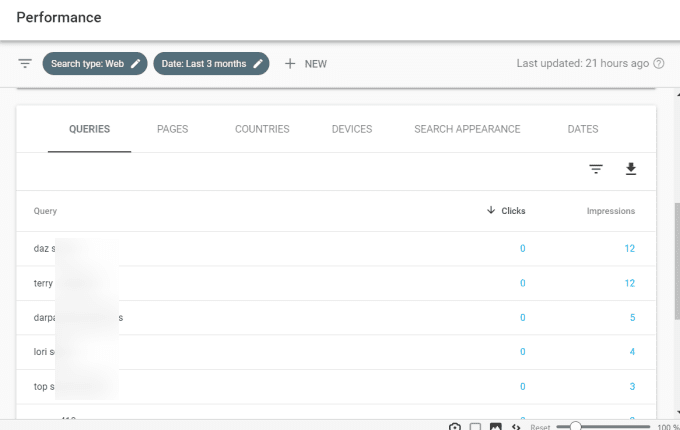
Task: Switch to the Pages tab
Action: (172, 129)
